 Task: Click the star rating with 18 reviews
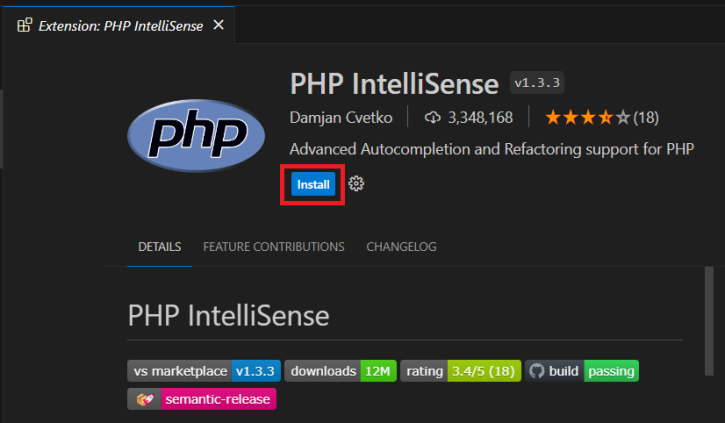pyautogui.click(x=602, y=117)
